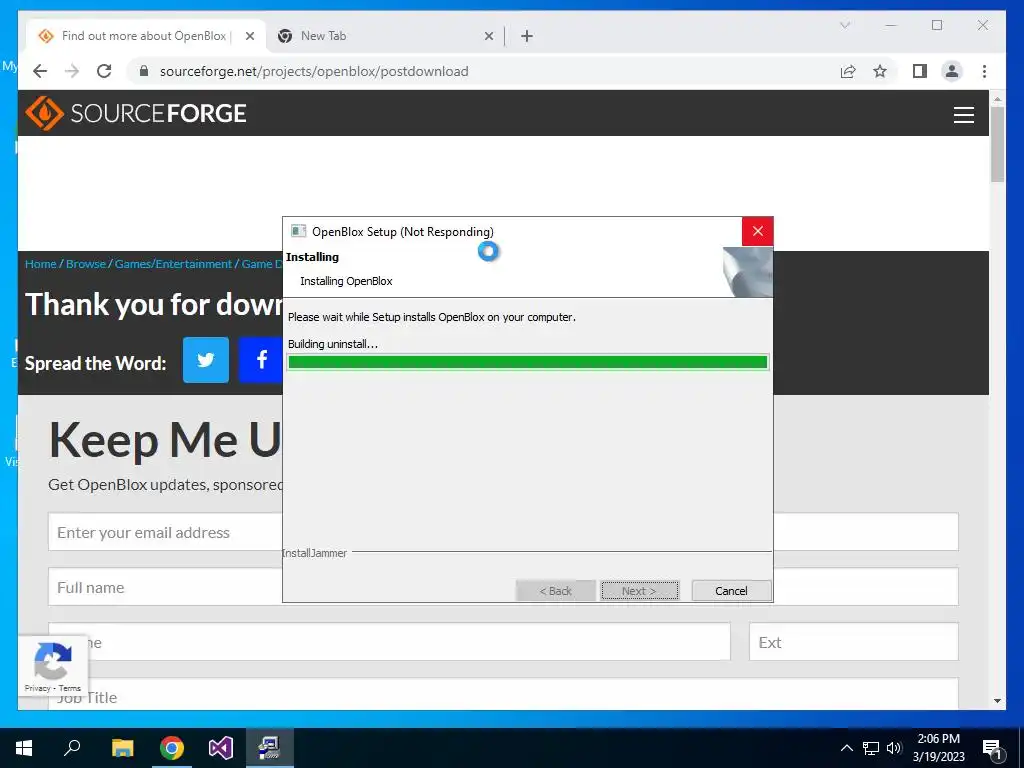Click Cancel in OpenBlox Setup

[731, 590]
